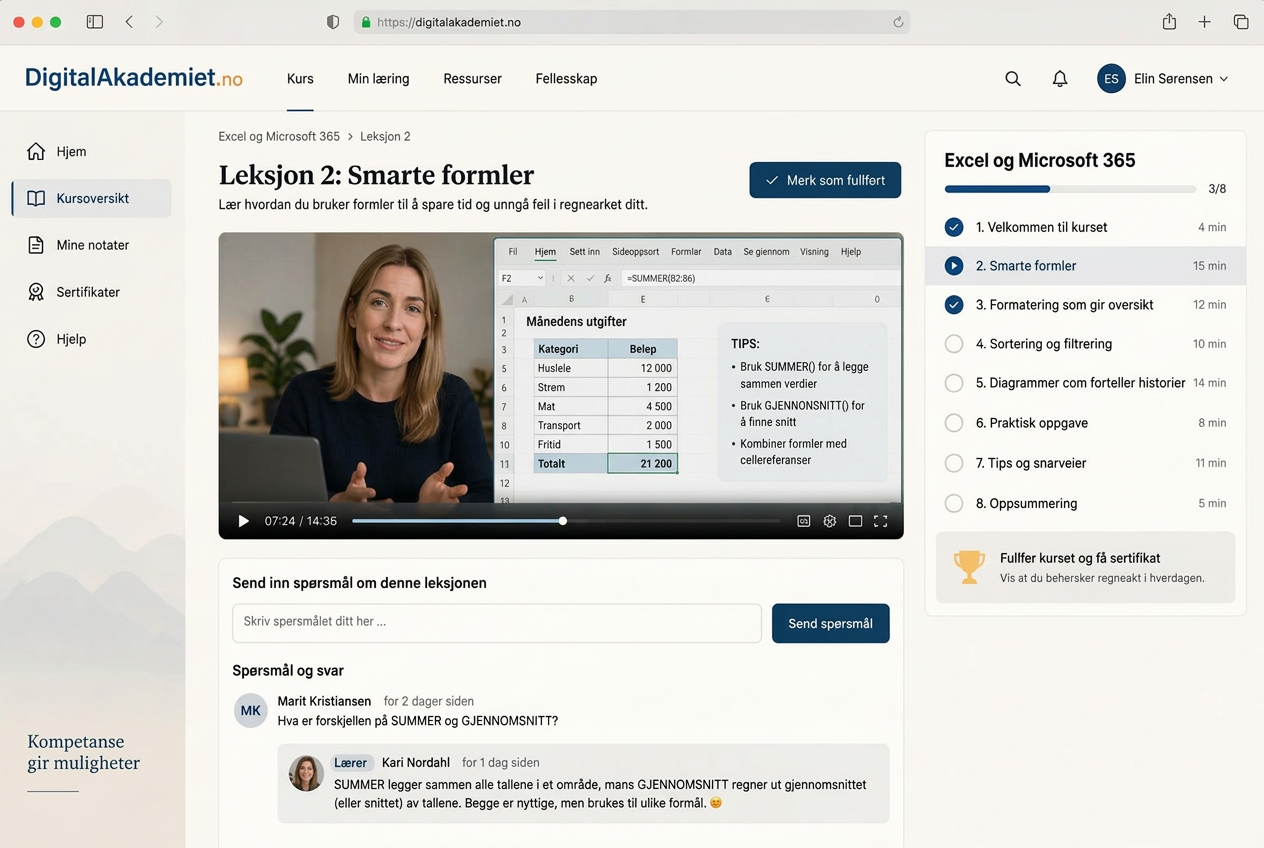Click the Mine notater document icon
Image resolution: width=1264 pixels, height=848 pixels.
36,245
